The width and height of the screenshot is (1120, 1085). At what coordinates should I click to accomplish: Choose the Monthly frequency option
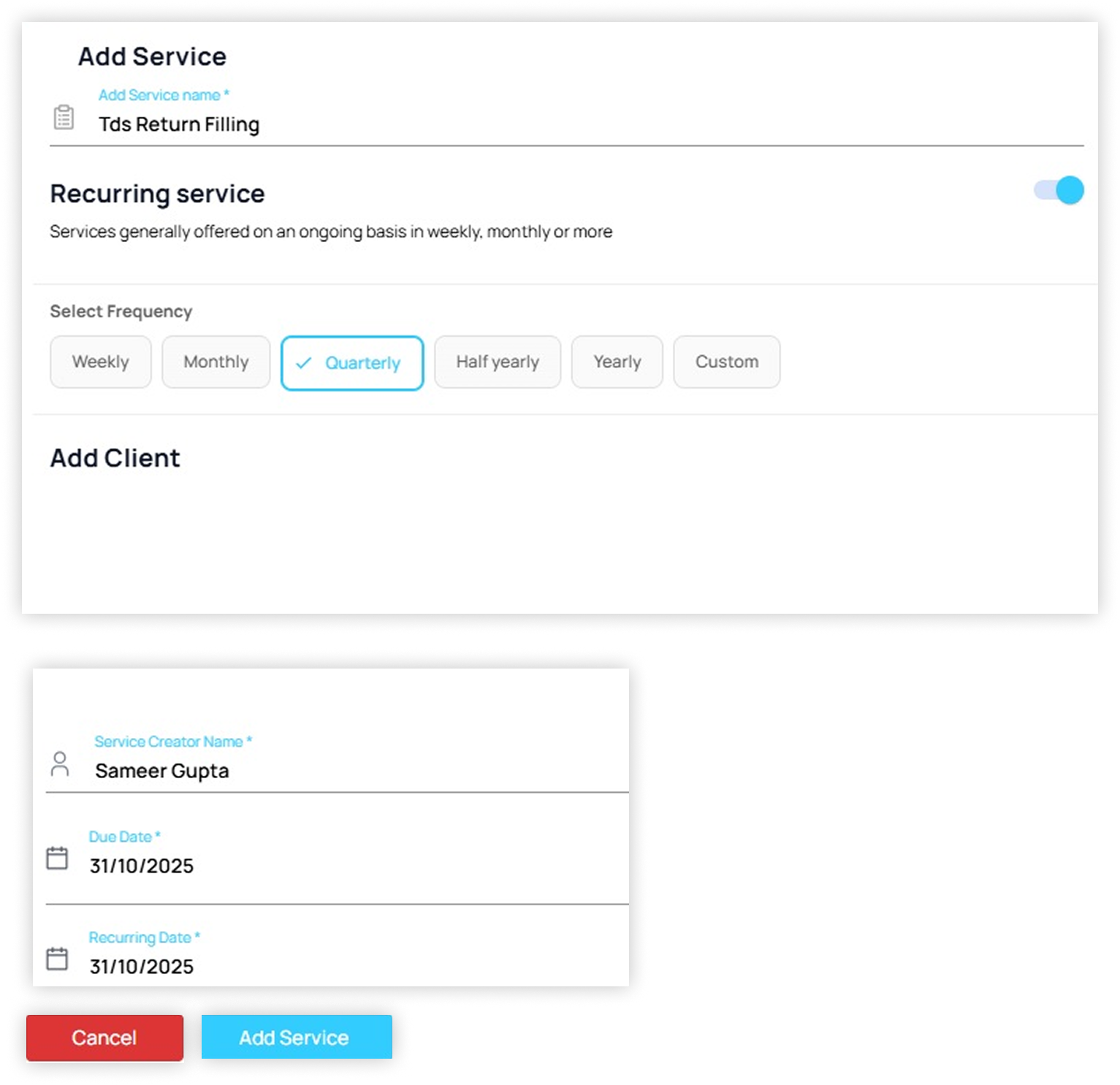pos(216,362)
